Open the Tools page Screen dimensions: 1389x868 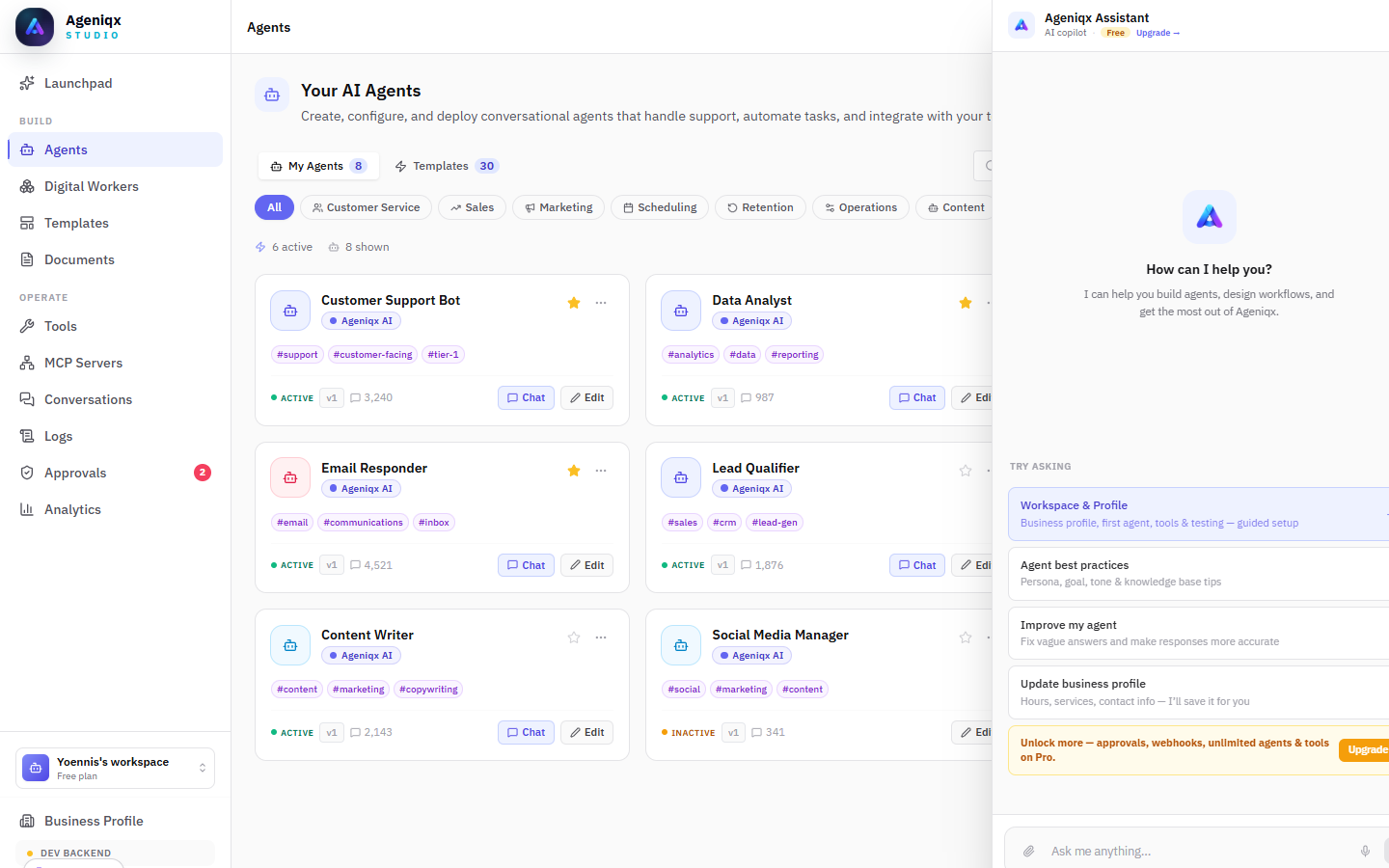point(116,326)
